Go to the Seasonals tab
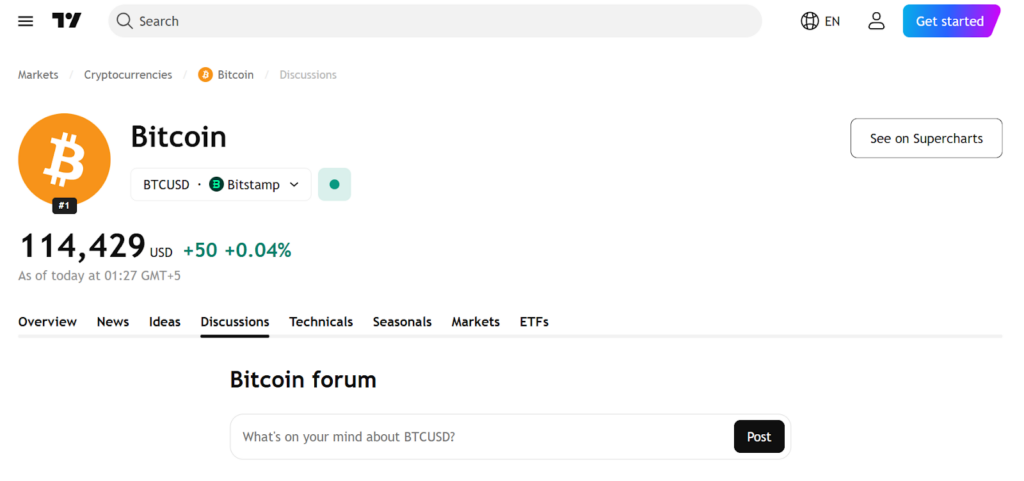1024x481 pixels. pos(402,322)
